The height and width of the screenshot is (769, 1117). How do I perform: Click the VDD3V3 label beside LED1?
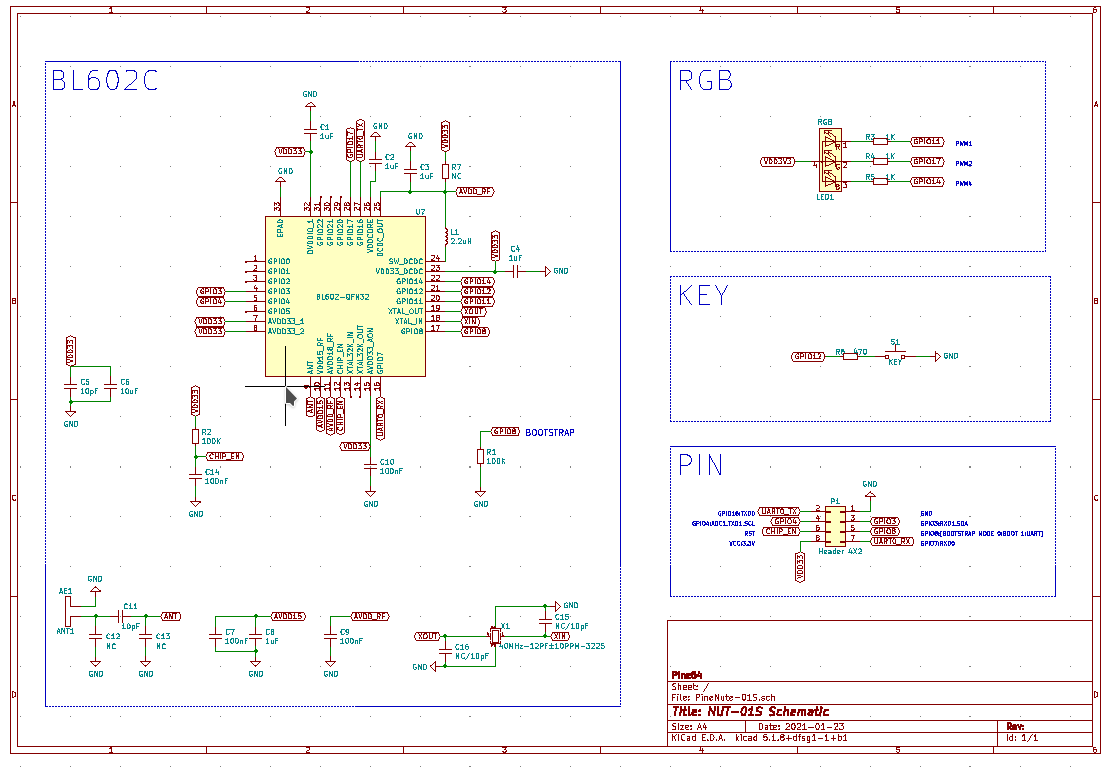pyautogui.click(x=778, y=162)
